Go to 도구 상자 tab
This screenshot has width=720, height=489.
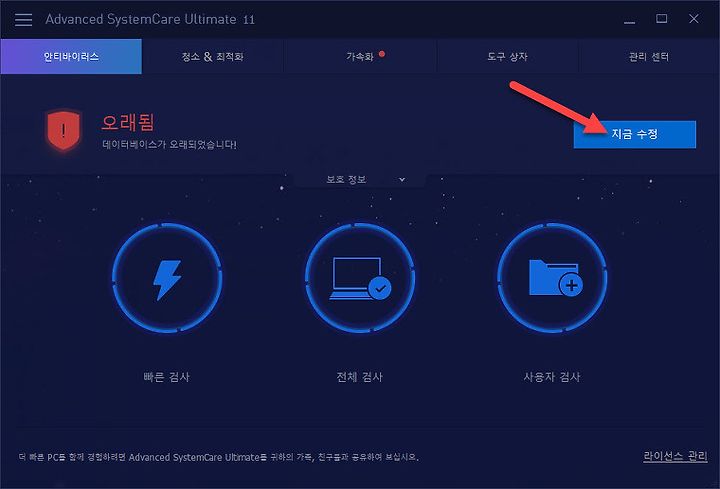[x=507, y=56]
